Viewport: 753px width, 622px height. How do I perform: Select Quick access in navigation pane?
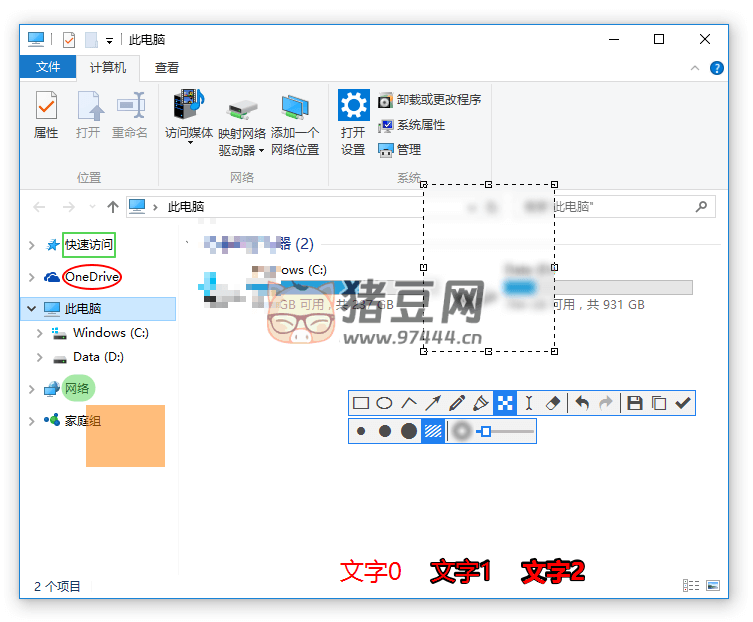tap(89, 245)
